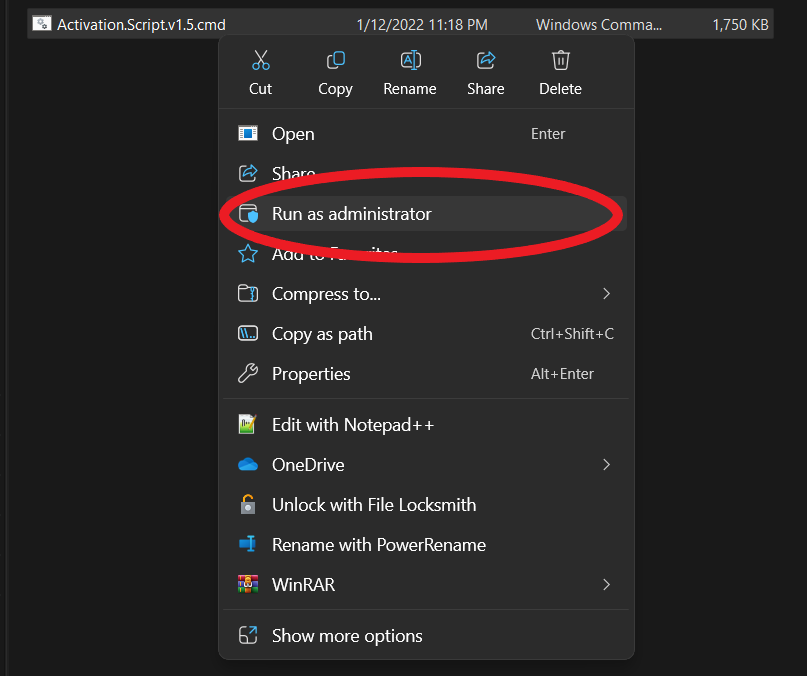Click the Add to Favorites star icon
807x676 pixels.
[248, 254]
